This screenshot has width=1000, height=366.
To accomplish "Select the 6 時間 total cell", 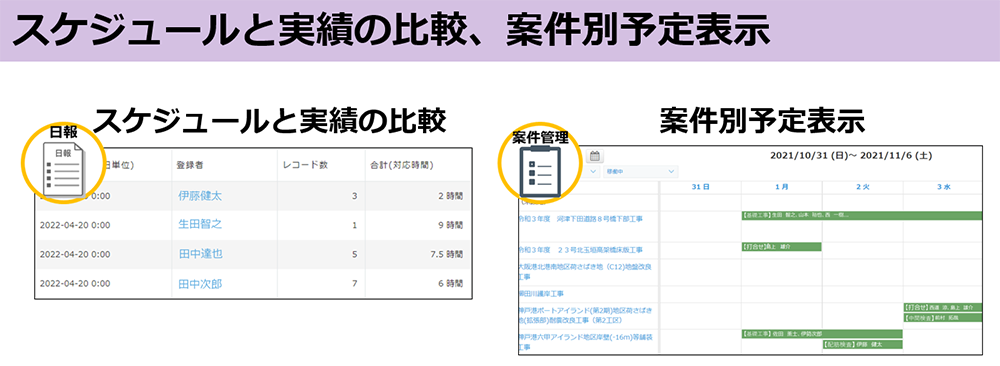I will coord(450,284).
